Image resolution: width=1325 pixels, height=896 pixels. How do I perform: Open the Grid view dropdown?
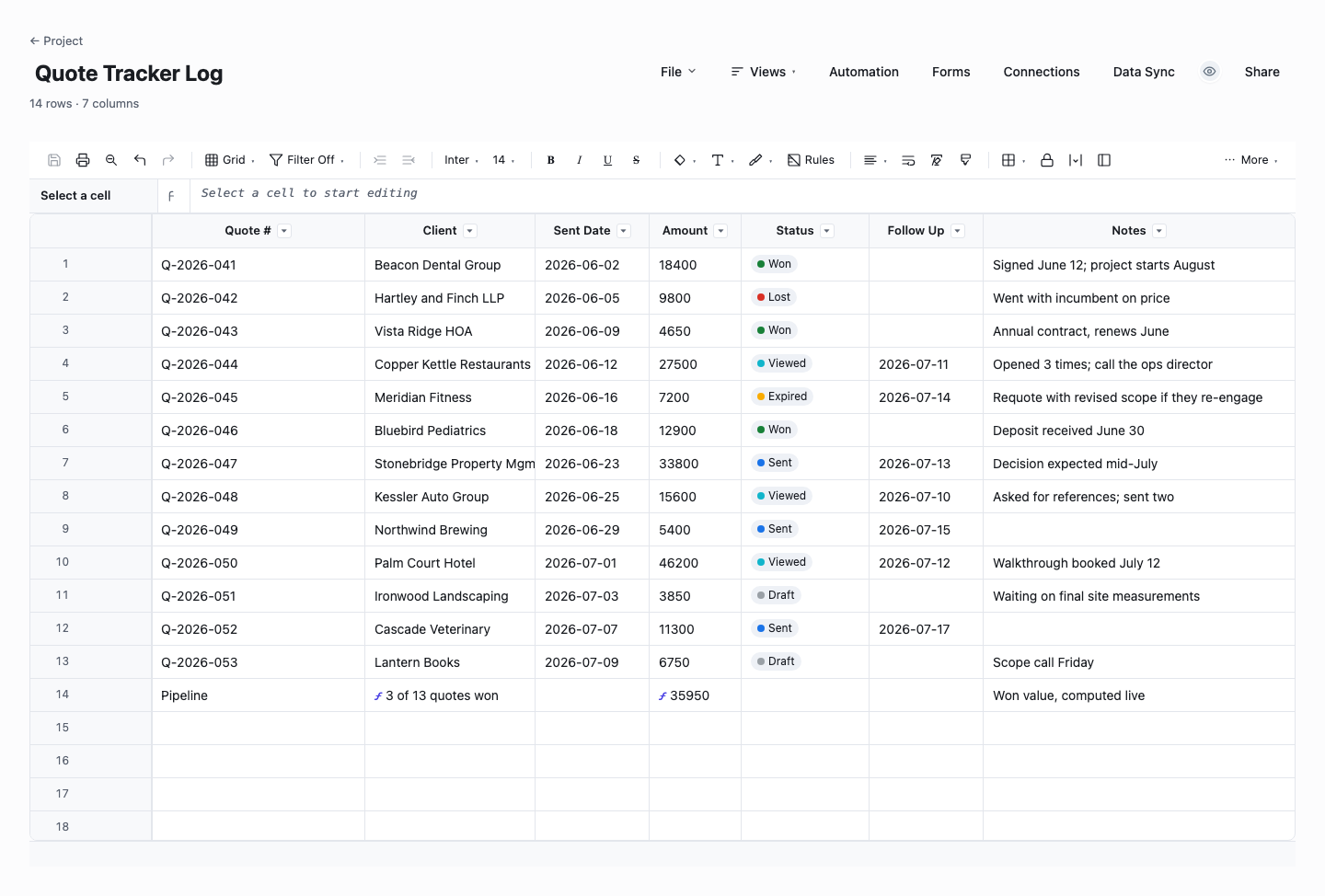[x=230, y=160]
